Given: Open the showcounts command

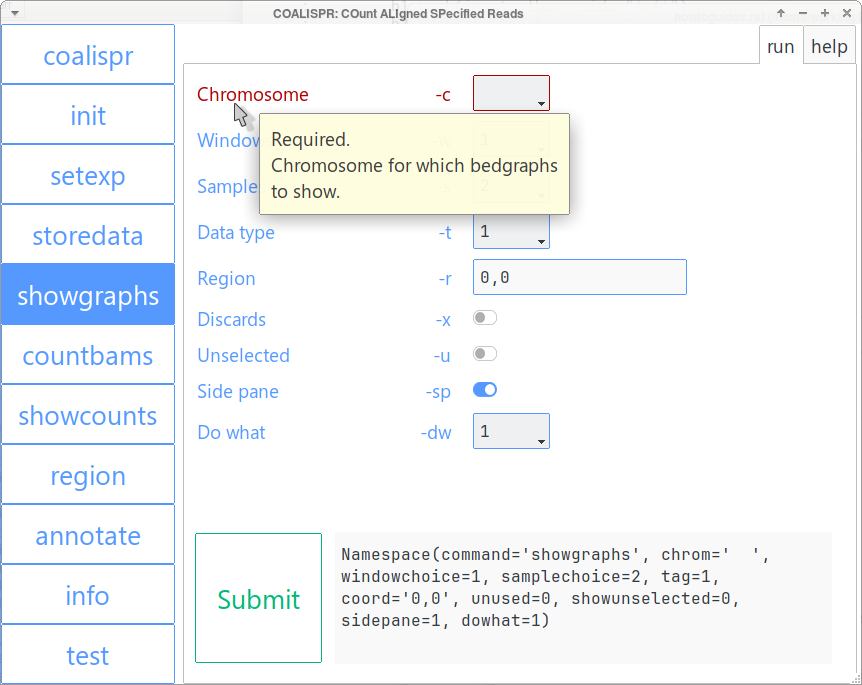Looking at the screenshot, I should pyautogui.click(x=88, y=415).
